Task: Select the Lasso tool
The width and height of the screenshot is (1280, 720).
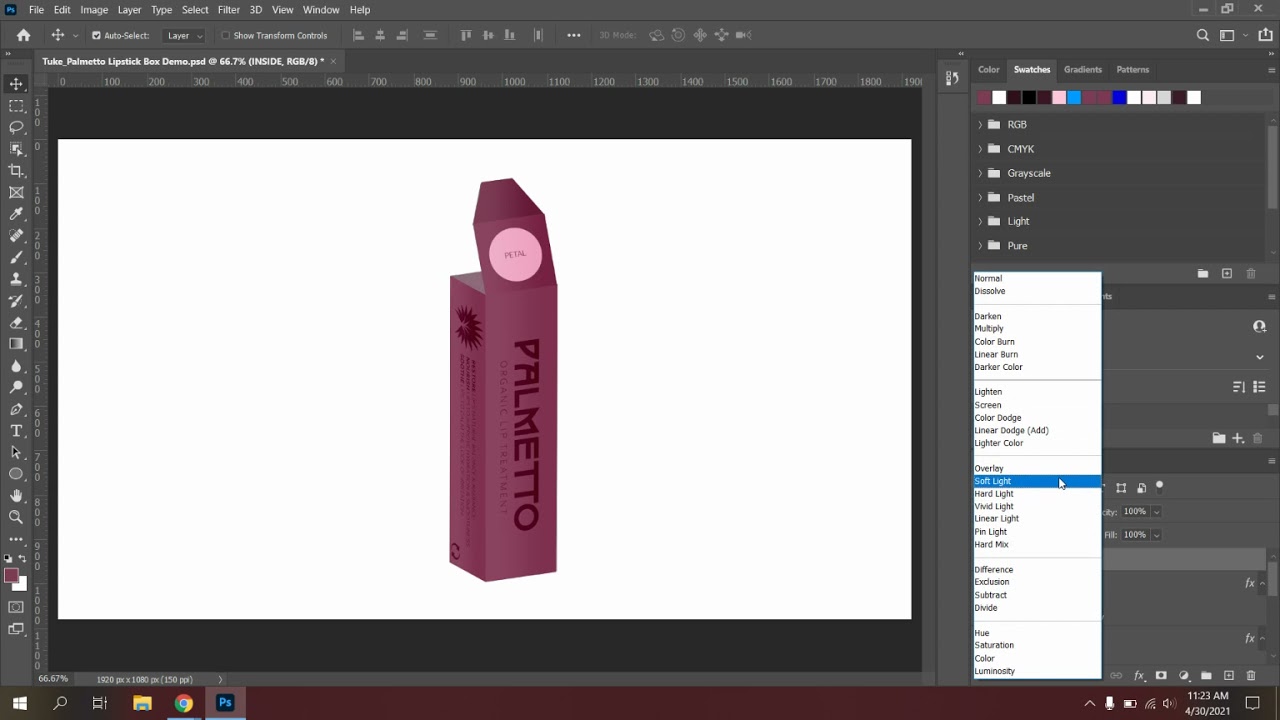Action: [x=16, y=127]
